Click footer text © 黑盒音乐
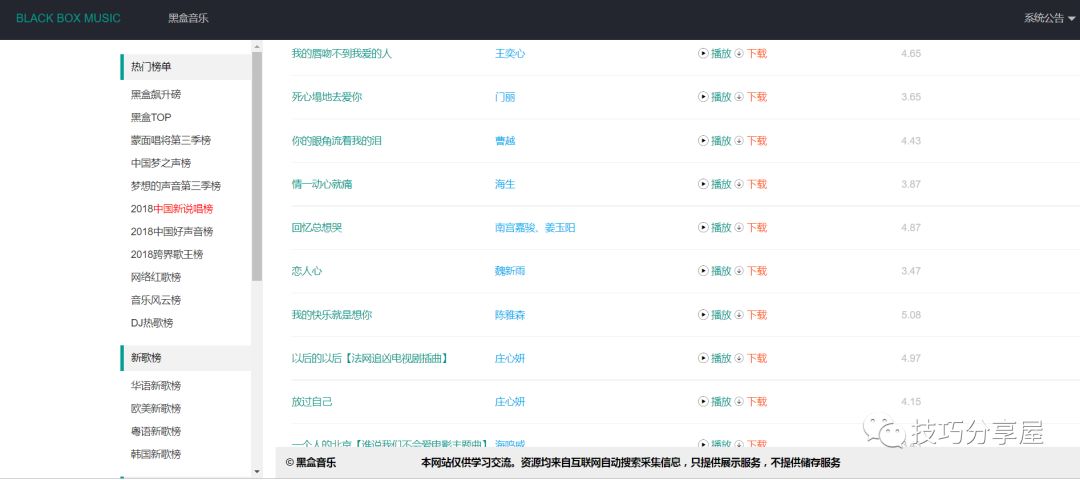Viewport: 1080px width, 480px height. (311, 463)
